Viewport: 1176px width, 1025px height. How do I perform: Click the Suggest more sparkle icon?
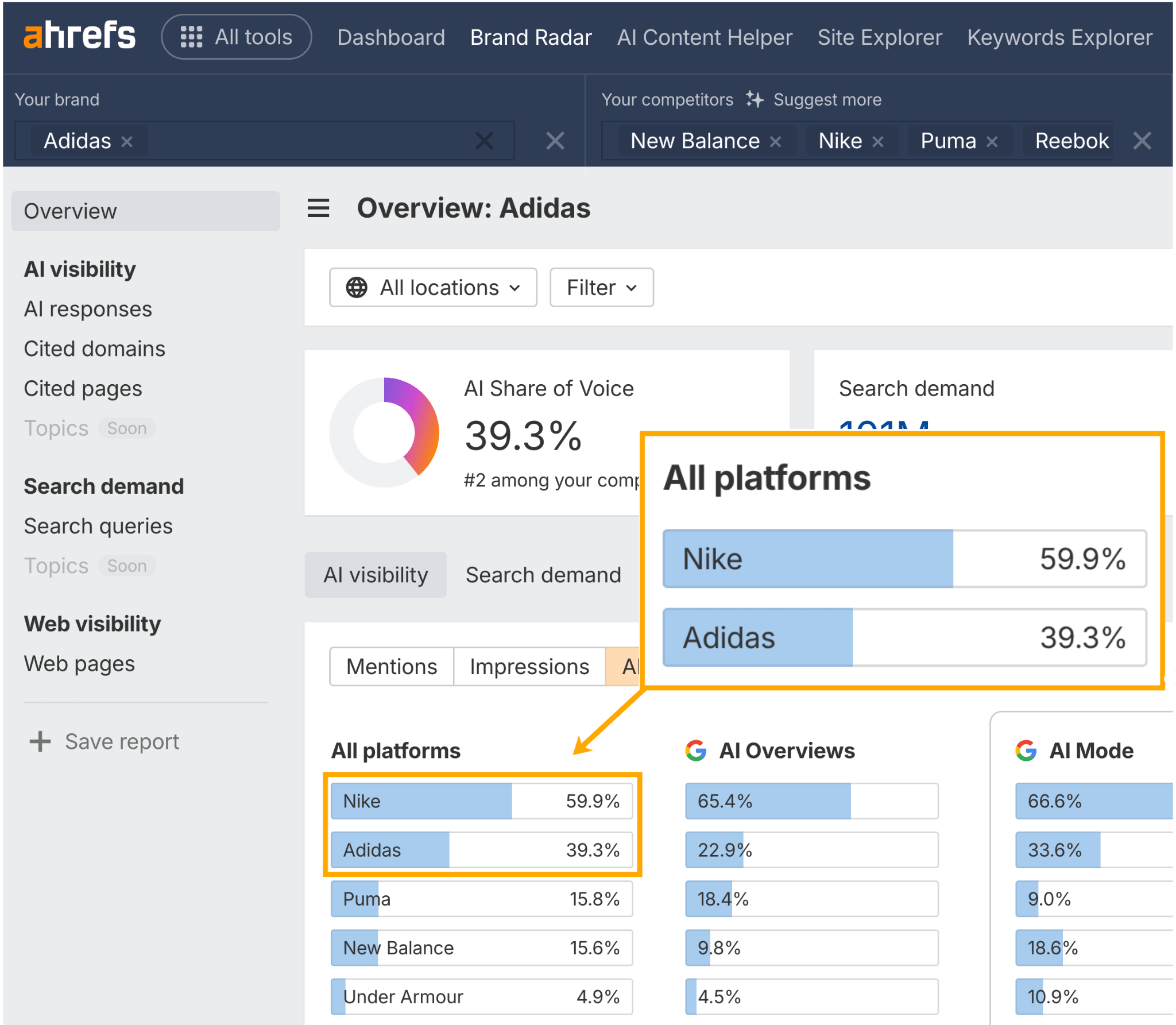[x=755, y=99]
